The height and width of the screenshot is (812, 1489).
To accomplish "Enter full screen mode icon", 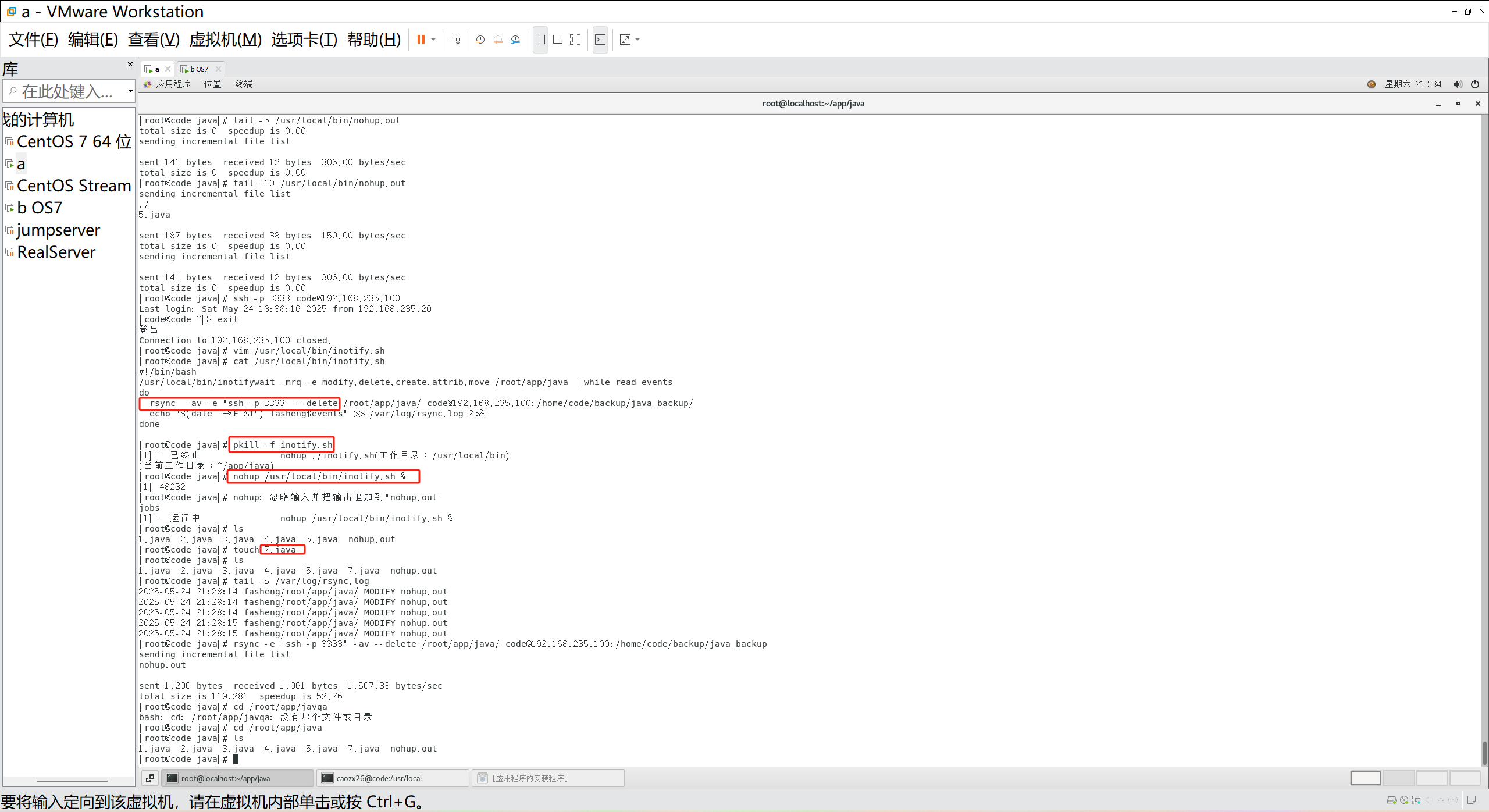I will click(x=575, y=40).
